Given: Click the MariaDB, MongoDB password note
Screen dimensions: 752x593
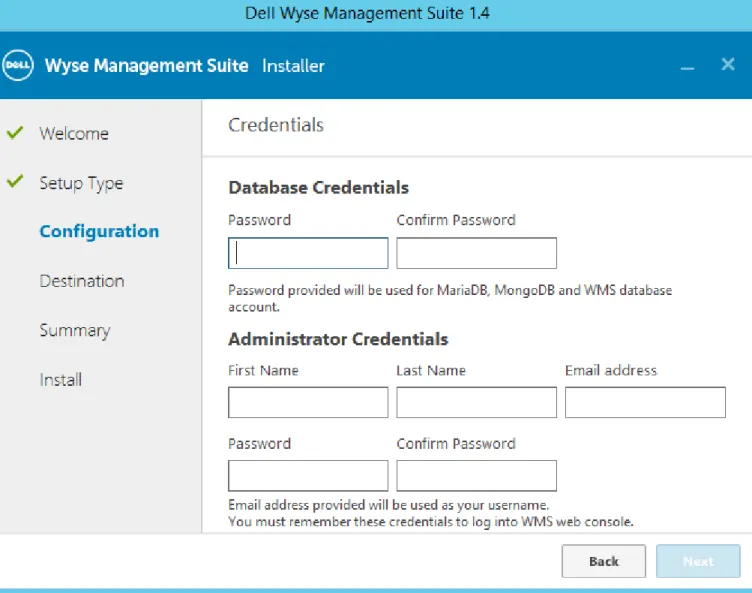Looking at the screenshot, I should [450, 298].
